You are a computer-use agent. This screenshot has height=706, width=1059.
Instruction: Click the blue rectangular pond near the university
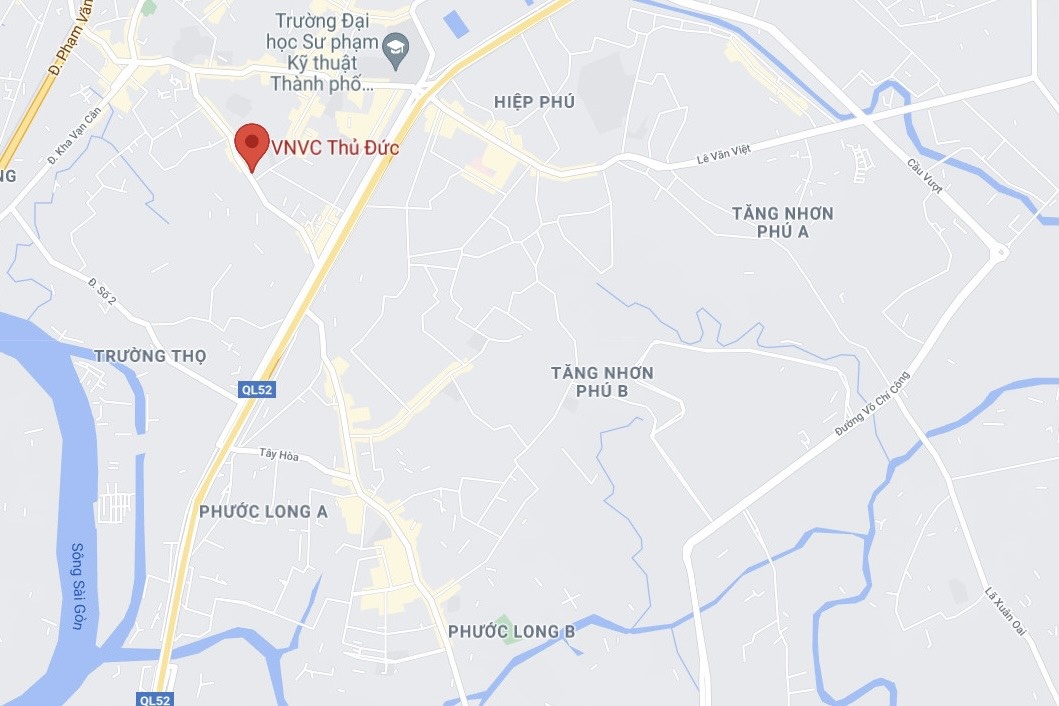pos(457,24)
